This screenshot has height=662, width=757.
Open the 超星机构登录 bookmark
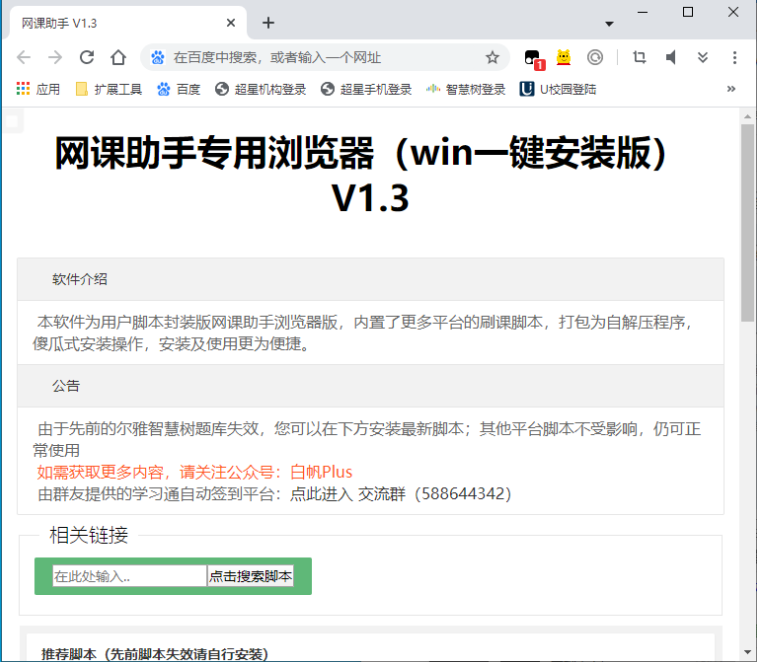click(x=261, y=89)
